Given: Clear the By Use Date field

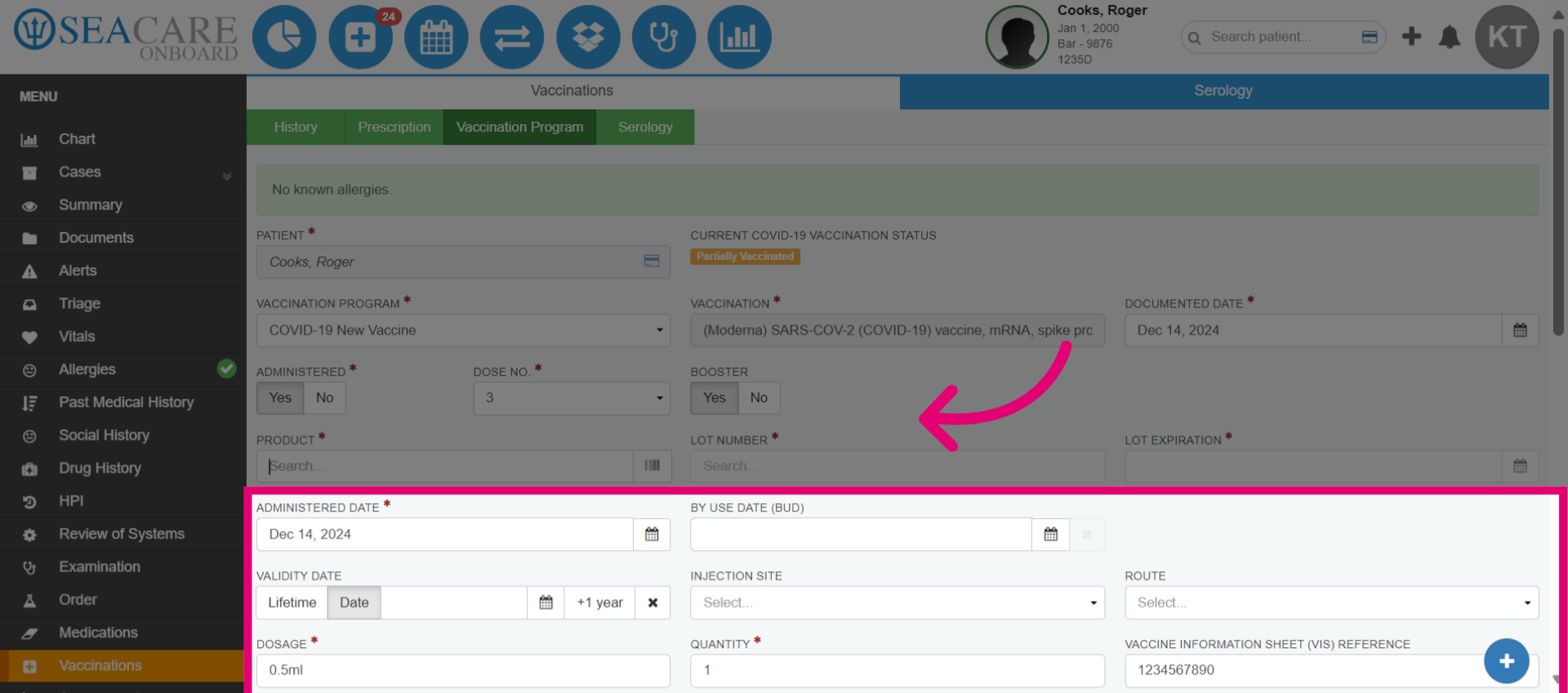Looking at the screenshot, I should point(1087,534).
